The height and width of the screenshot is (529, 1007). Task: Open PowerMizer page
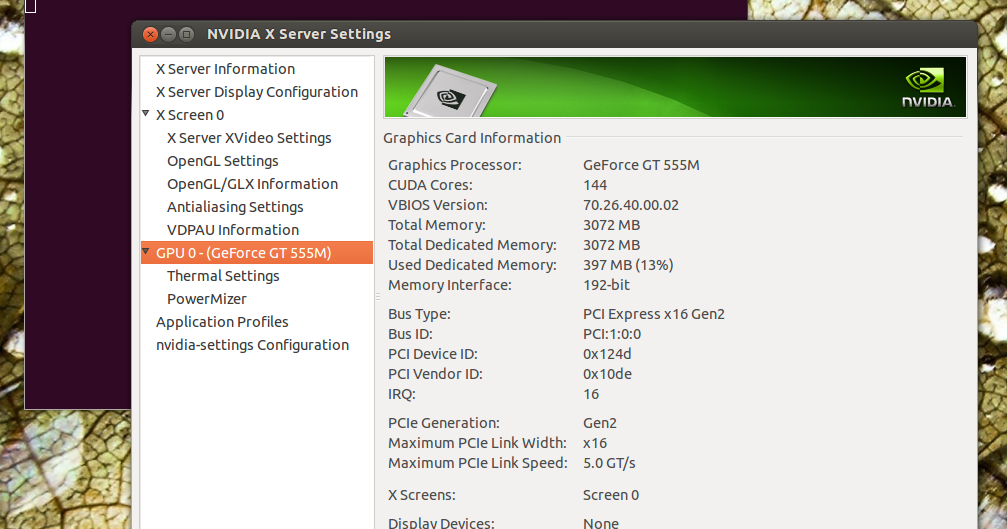tap(207, 299)
